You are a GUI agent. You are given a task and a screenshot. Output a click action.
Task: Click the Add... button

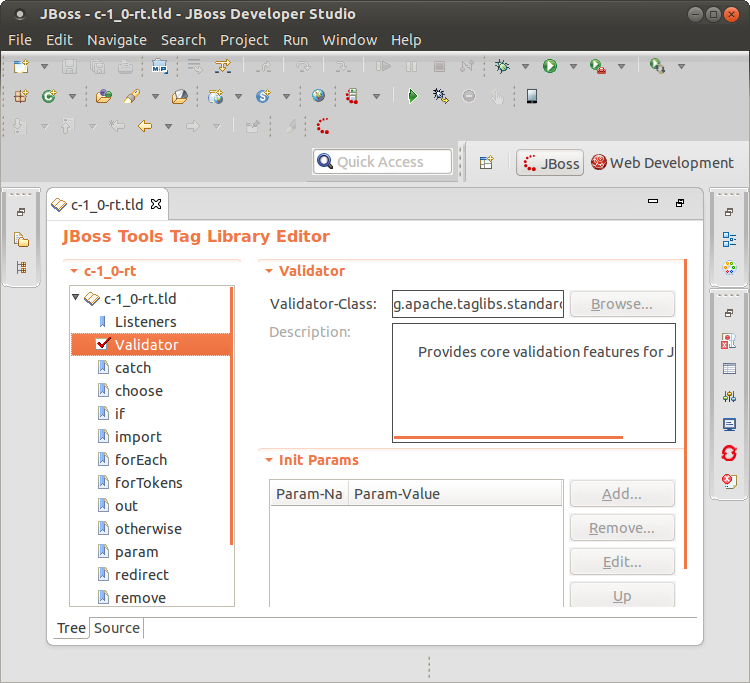(x=622, y=494)
